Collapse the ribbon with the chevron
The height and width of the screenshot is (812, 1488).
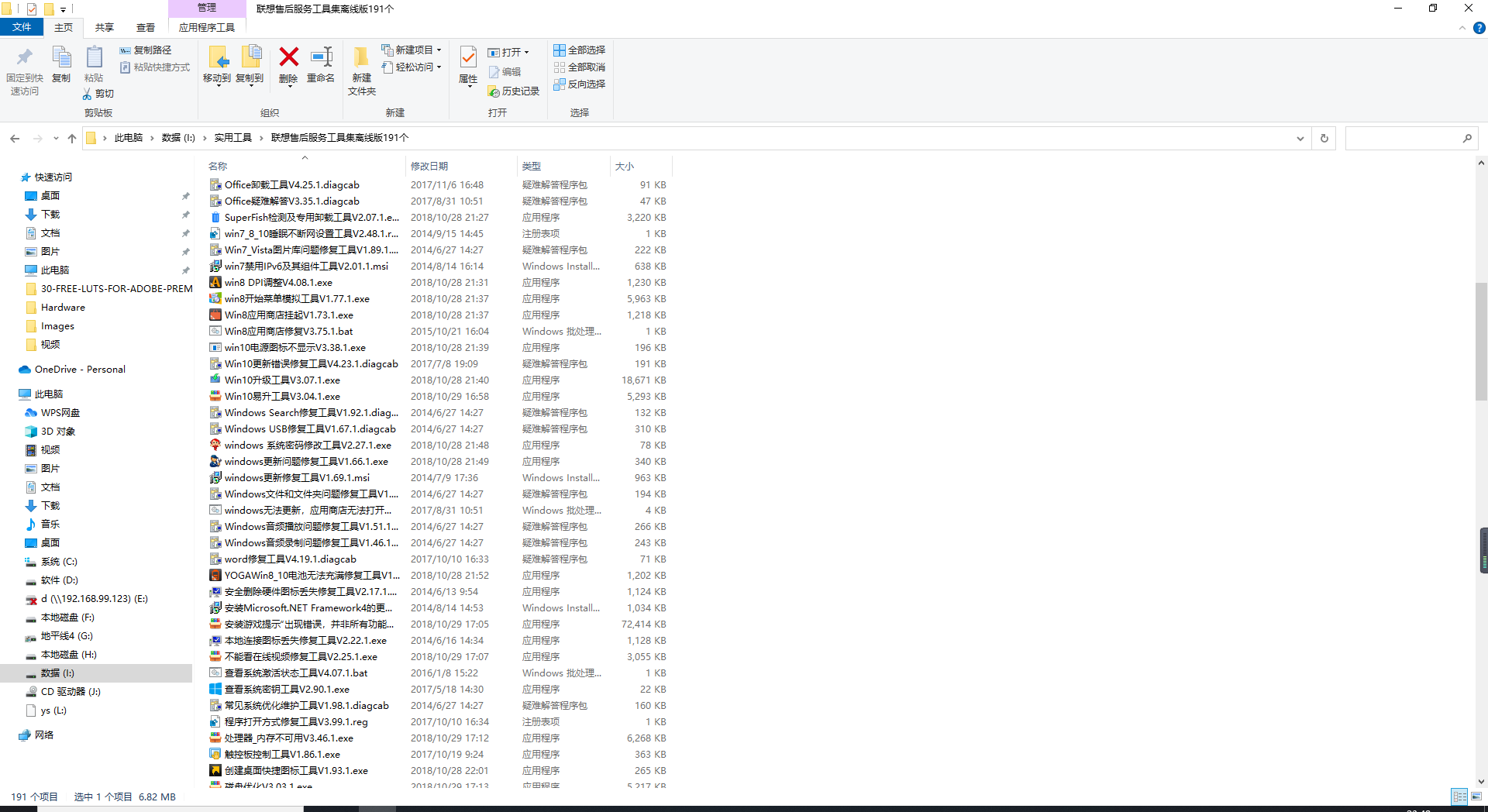[x=1462, y=28]
